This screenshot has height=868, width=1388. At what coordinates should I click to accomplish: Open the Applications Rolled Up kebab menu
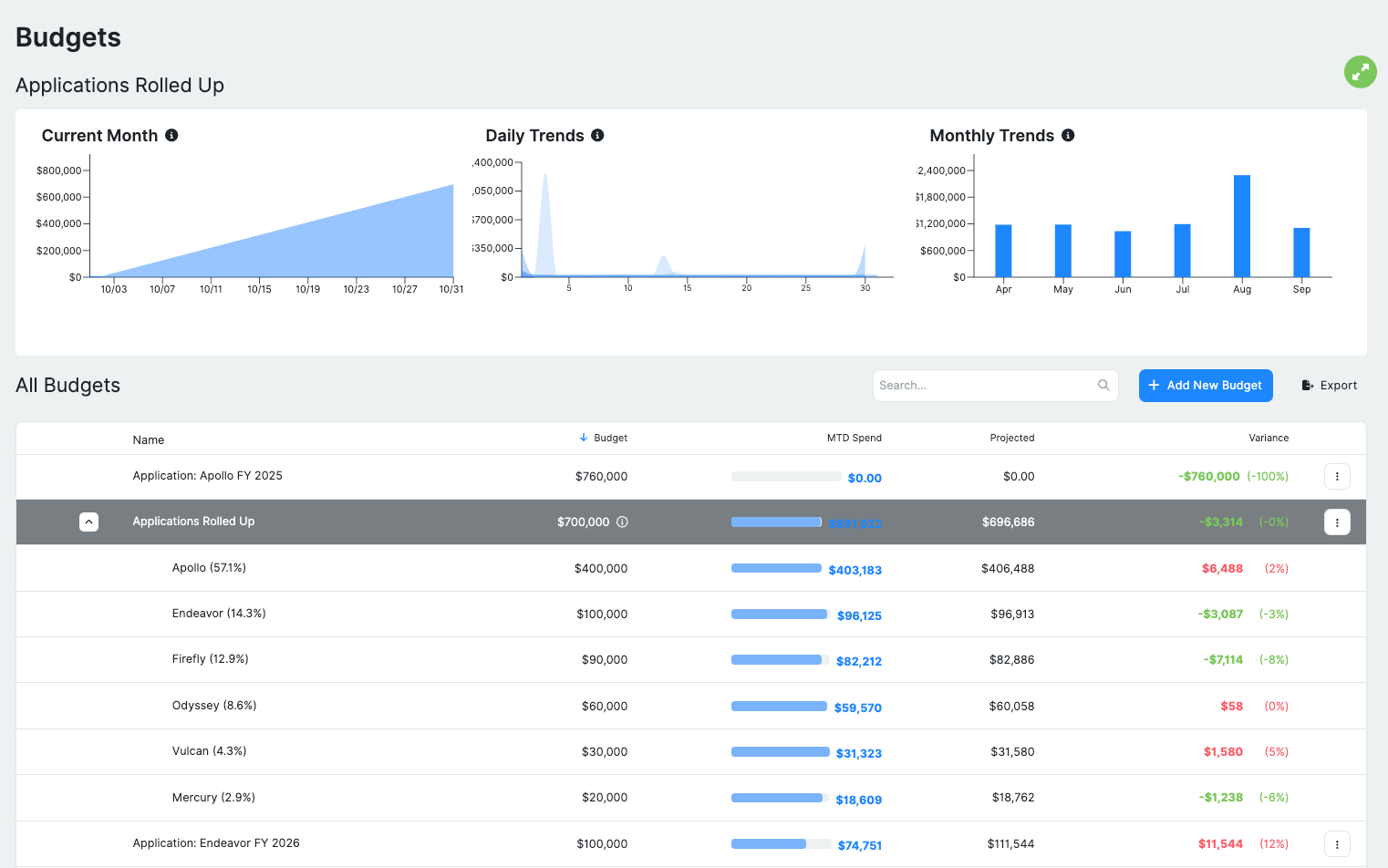click(x=1337, y=522)
